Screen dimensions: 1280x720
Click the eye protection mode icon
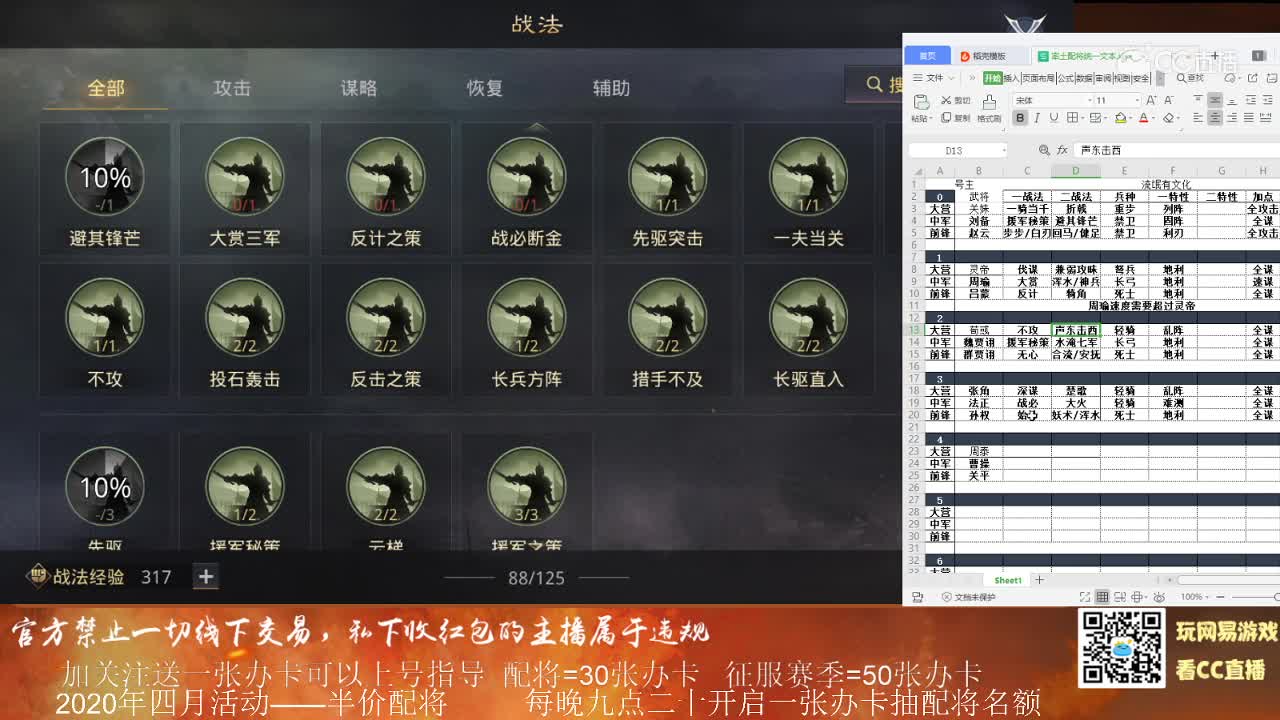1159,597
